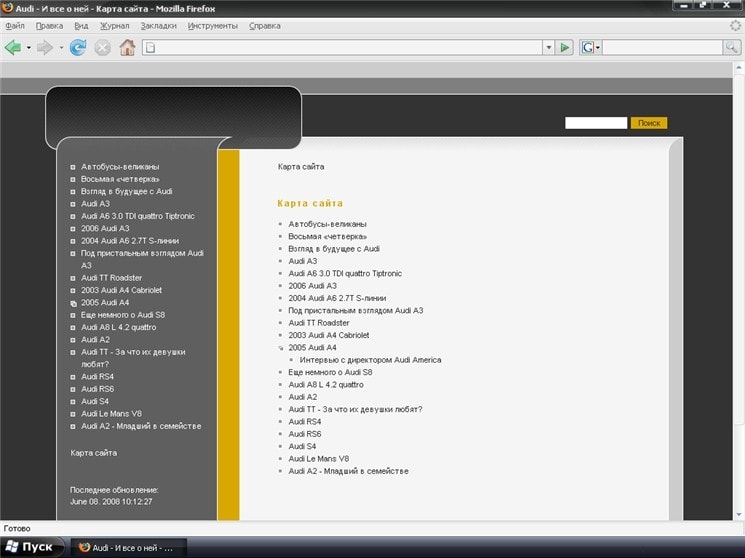Open the Audi TT Roadster sidebar link
The height and width of the screenshot is (558, 745).
(112, 278)
